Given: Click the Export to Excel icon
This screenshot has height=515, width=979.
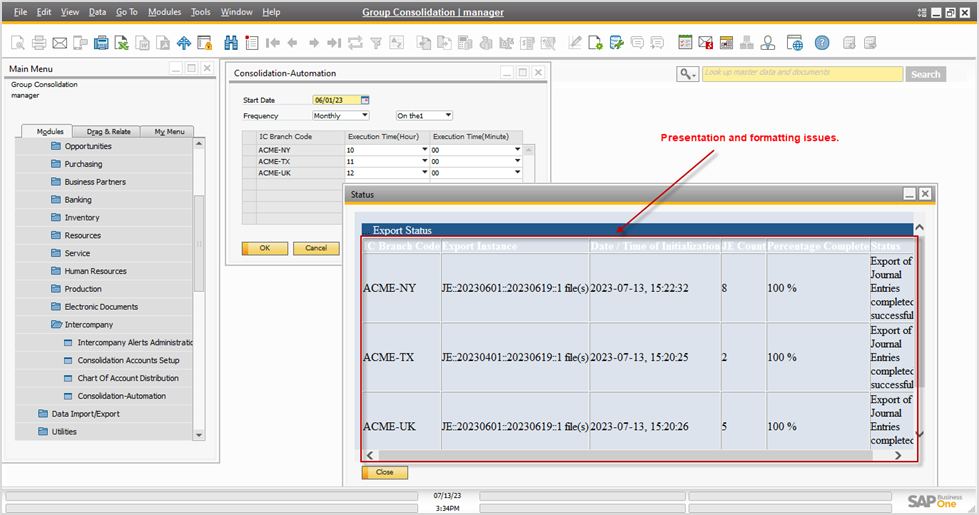Looking at the screenshot, I should tap(121, 43).
